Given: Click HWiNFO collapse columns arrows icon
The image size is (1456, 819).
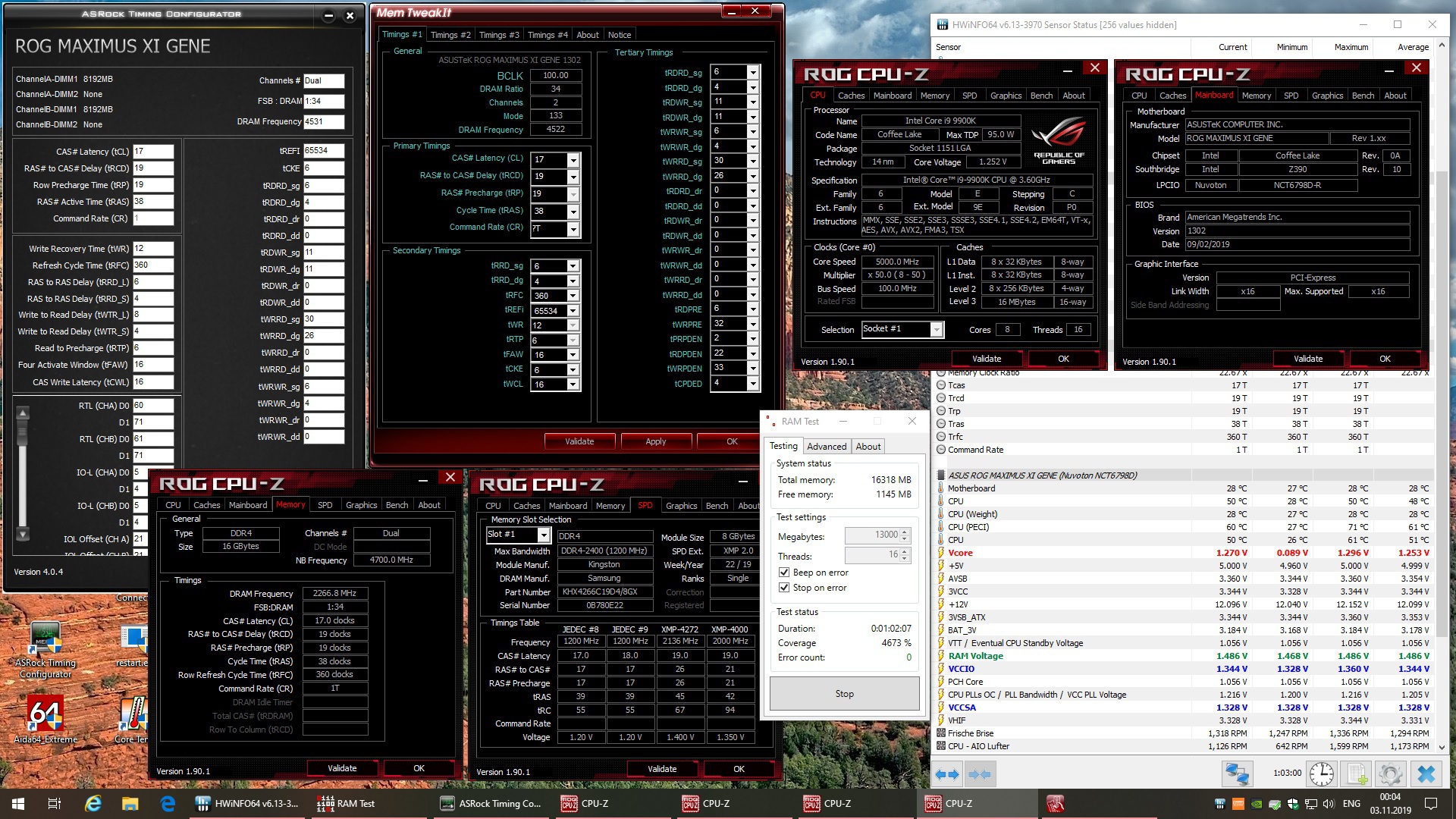Looking at the screenshot, I should pyautogui.click(x=979, y=774).
